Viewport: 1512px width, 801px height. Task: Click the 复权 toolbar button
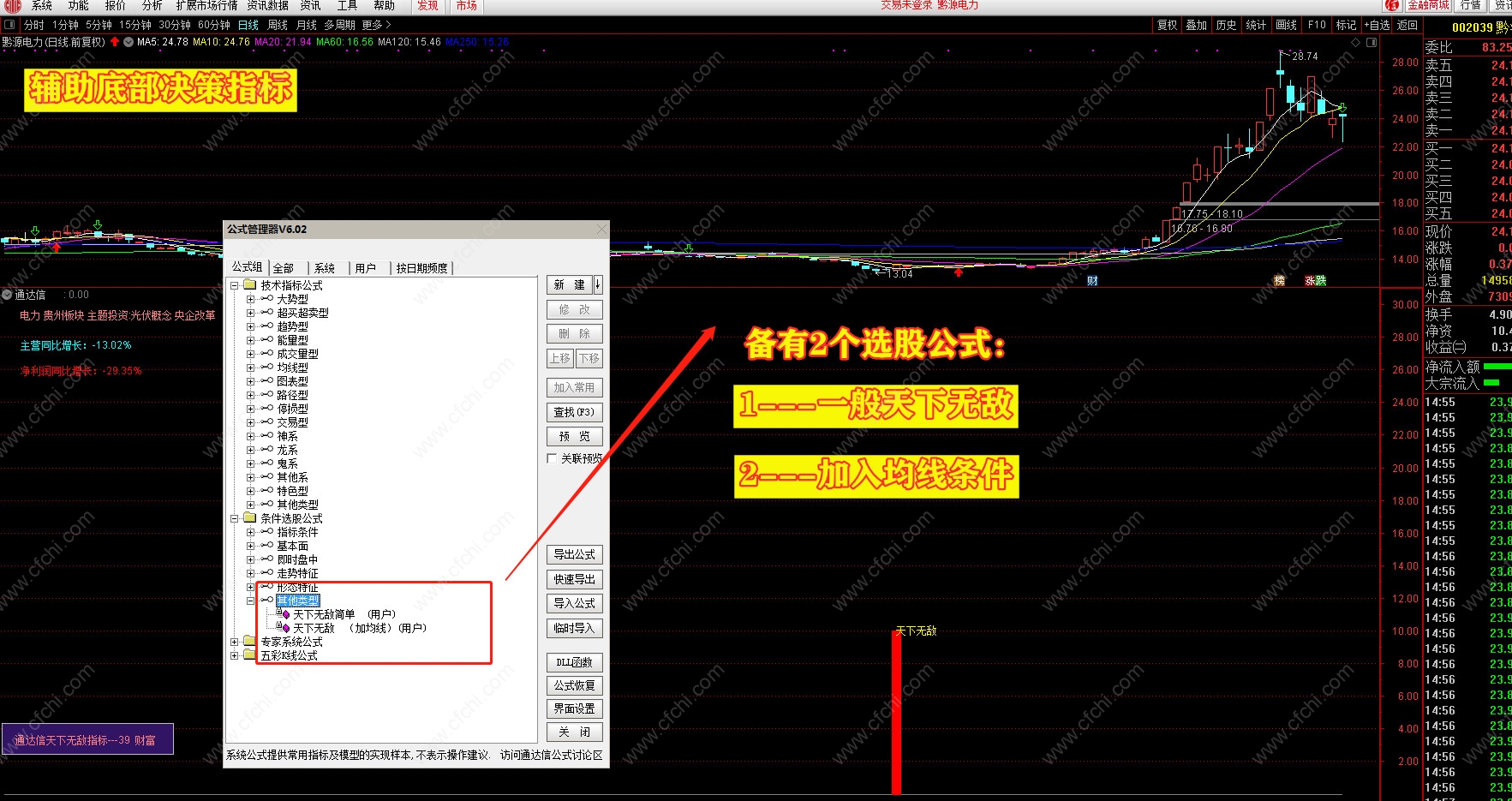click(1168, 25)
